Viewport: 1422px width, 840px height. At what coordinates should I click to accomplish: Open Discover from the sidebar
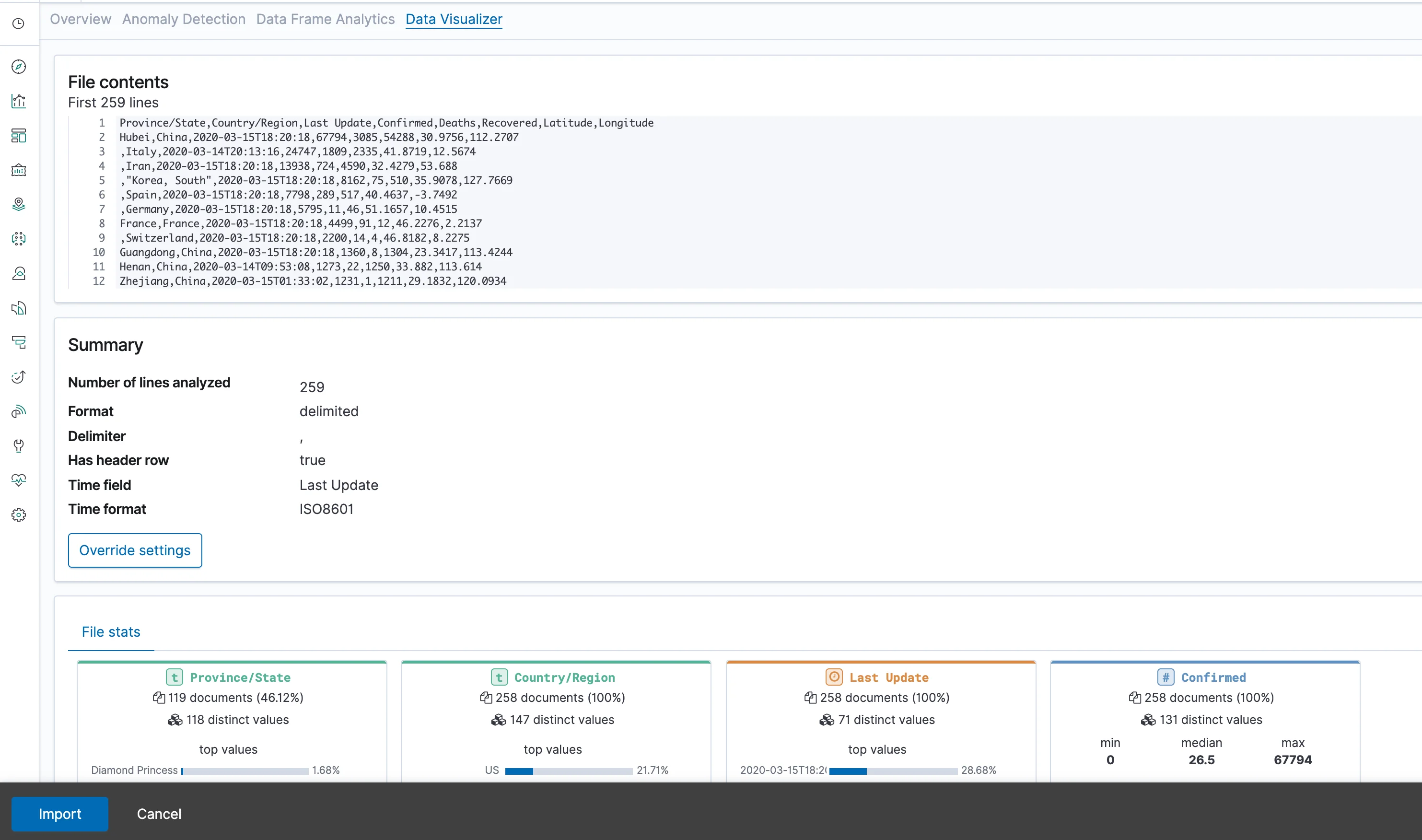coord(19,67)
